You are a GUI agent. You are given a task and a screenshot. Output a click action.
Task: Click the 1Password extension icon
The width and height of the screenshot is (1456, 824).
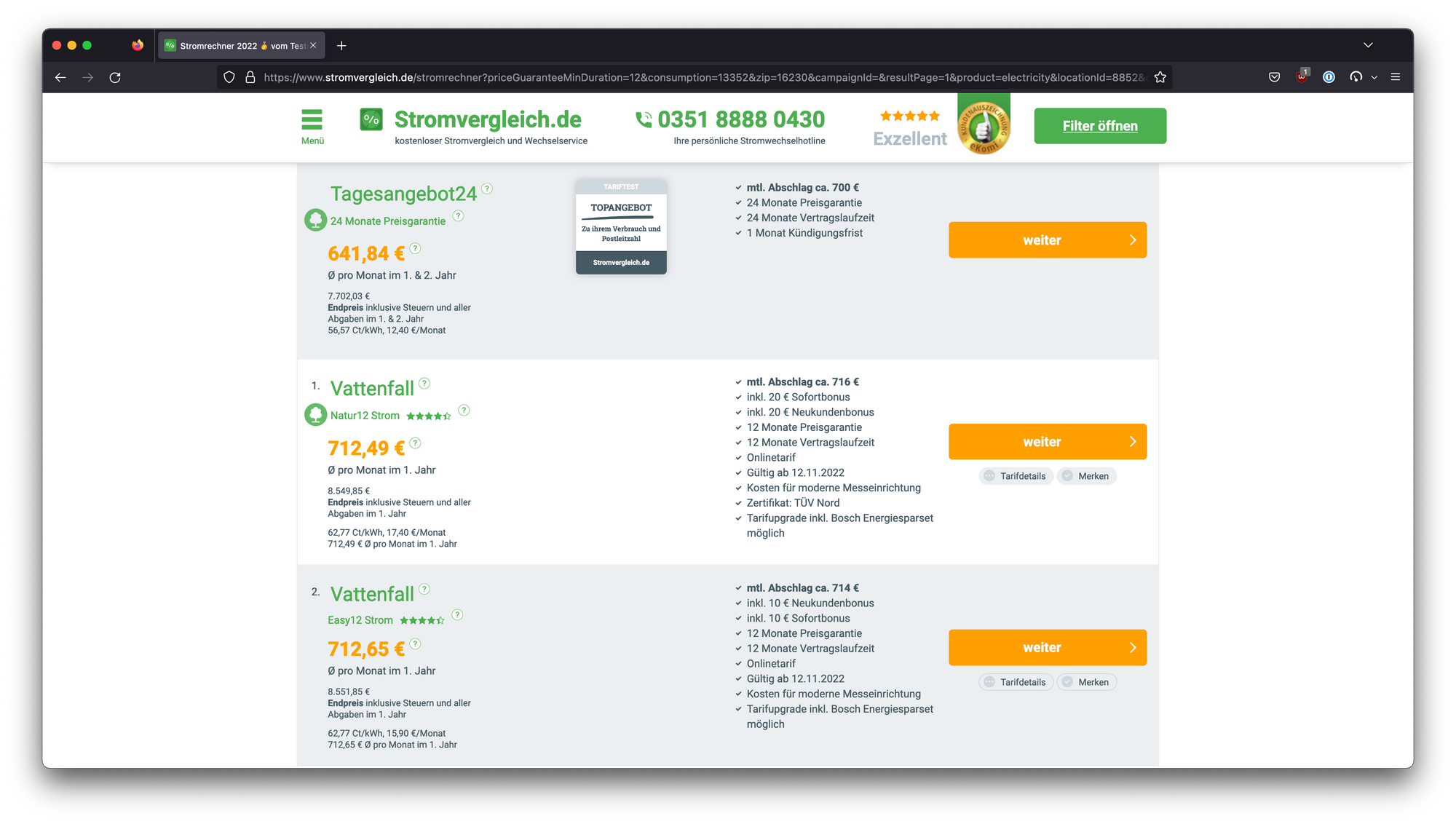(x=1329, y=76)
